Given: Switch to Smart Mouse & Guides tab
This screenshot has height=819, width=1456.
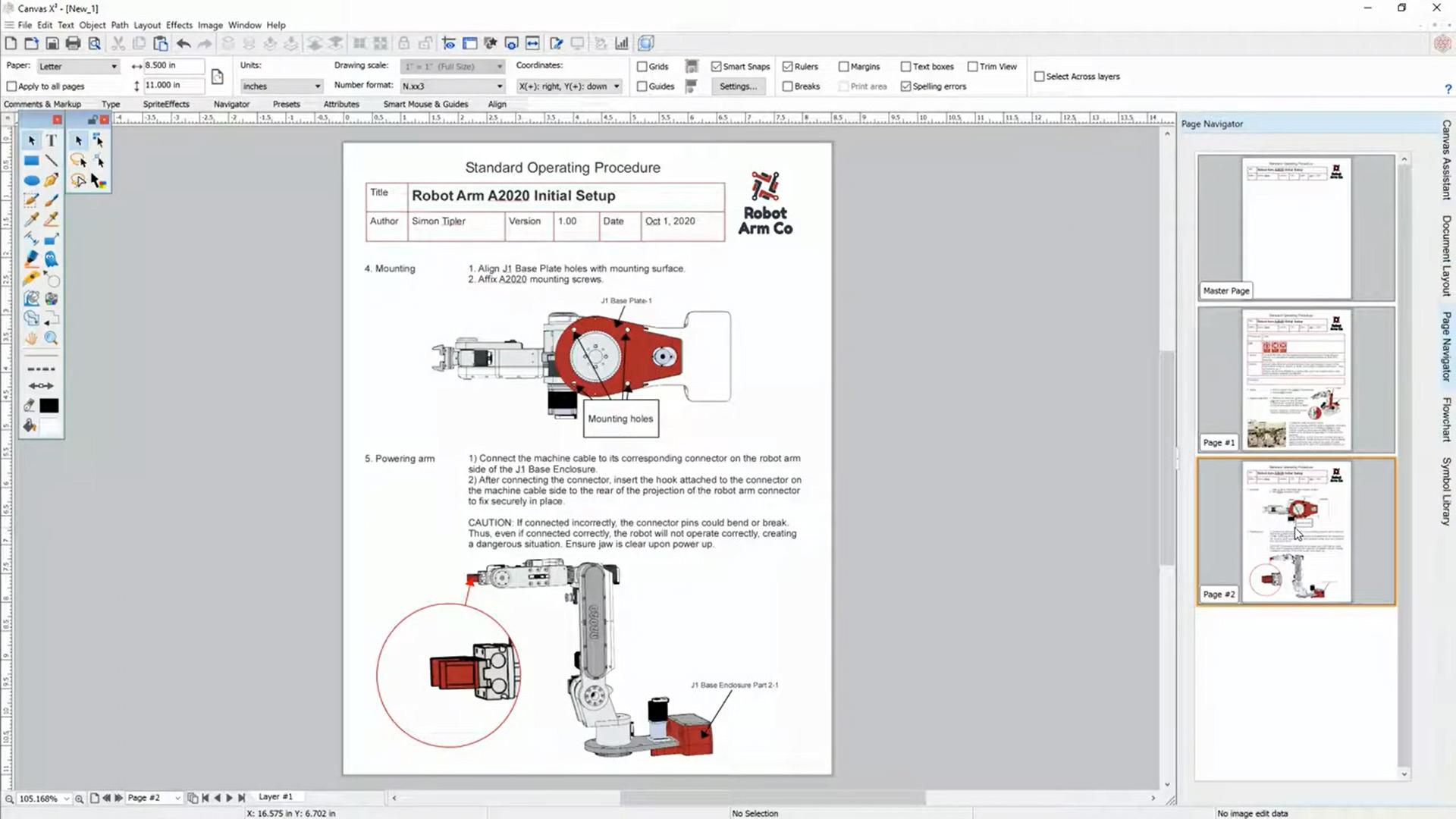Looking at the screenshot, I should coord(425,104).
